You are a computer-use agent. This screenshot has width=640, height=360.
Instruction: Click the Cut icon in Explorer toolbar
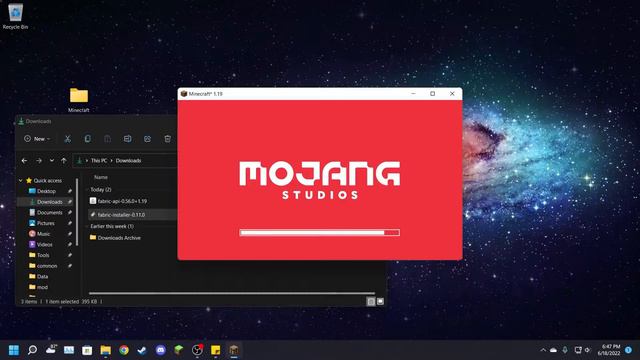pos(67,139)
